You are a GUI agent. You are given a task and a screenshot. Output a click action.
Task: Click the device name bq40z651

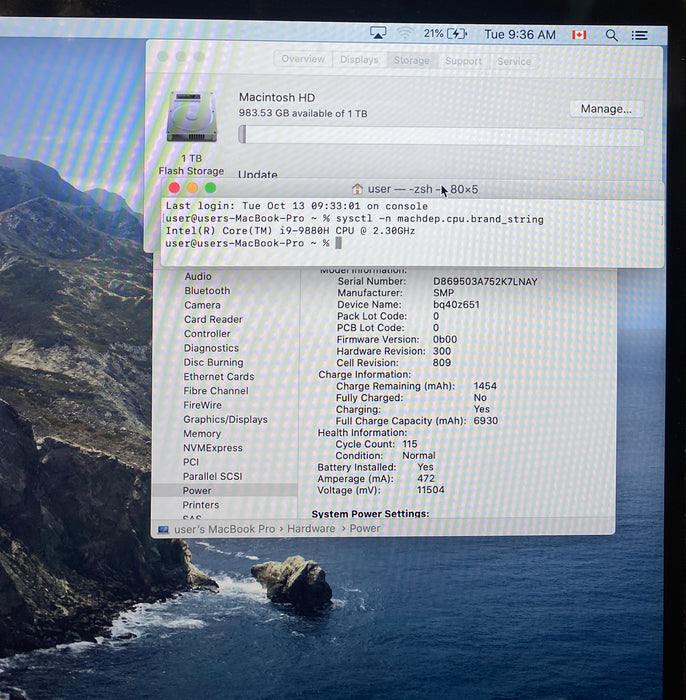click(456, 304)
